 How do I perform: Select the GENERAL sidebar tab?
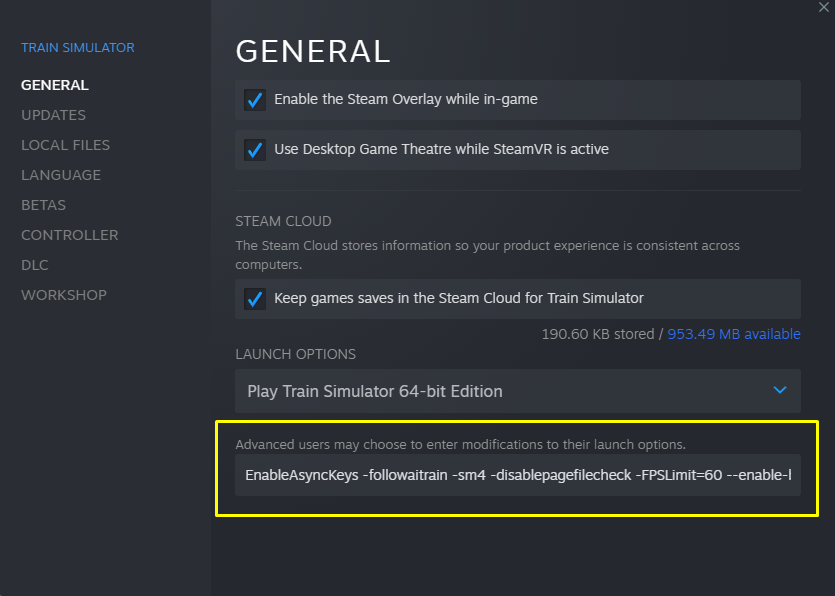point(55,85)
